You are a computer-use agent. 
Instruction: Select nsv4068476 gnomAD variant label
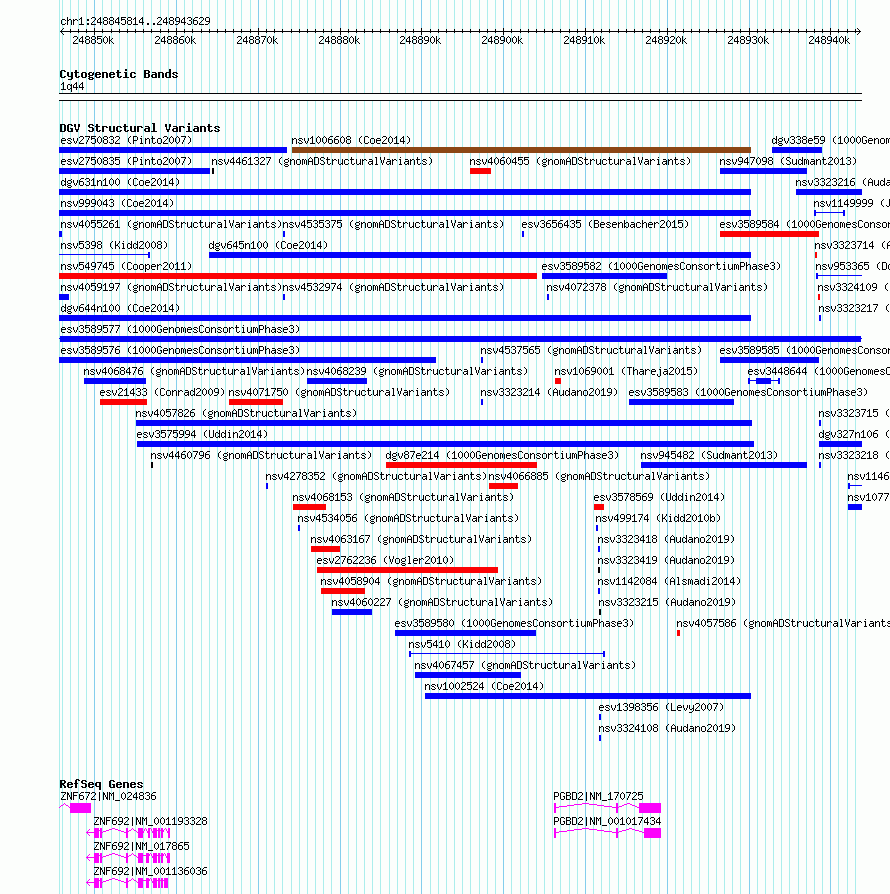pyautogui.click(x=194, y=371)
